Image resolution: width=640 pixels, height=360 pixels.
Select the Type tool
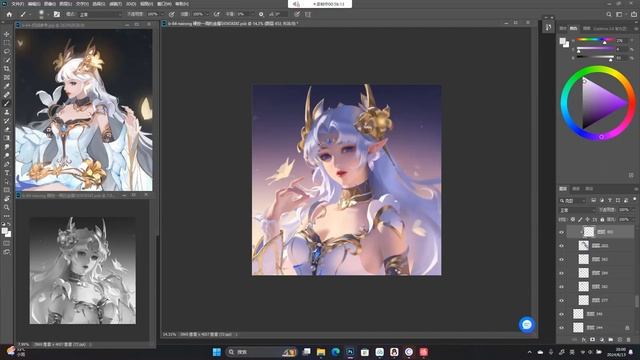pos(7,173)
